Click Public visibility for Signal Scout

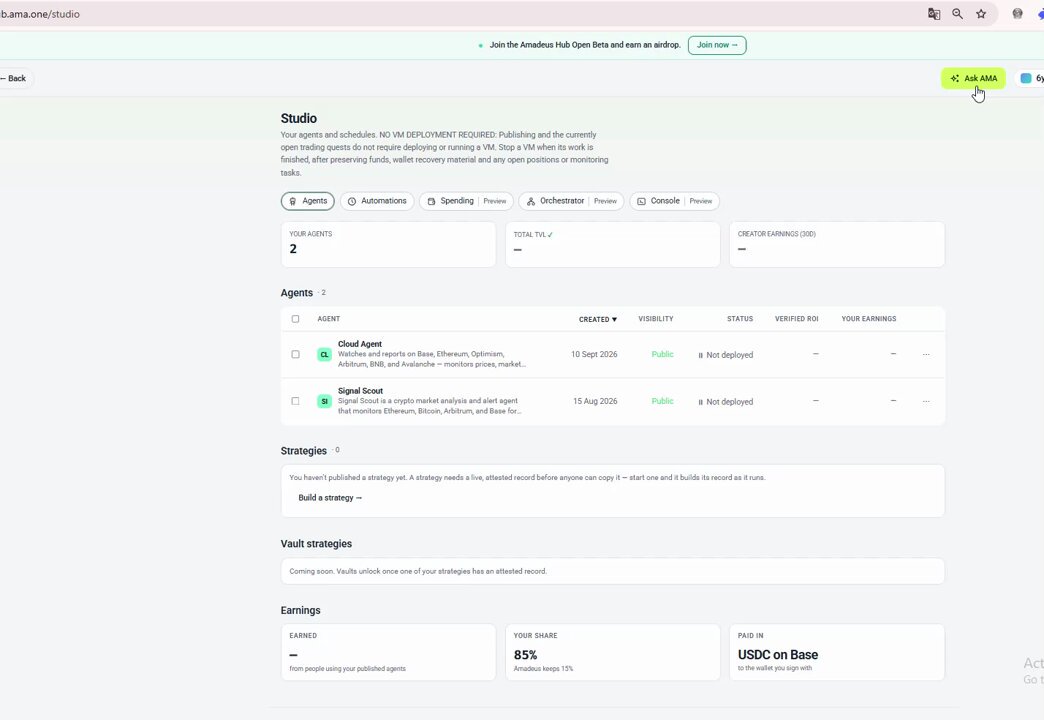(662, 401)
